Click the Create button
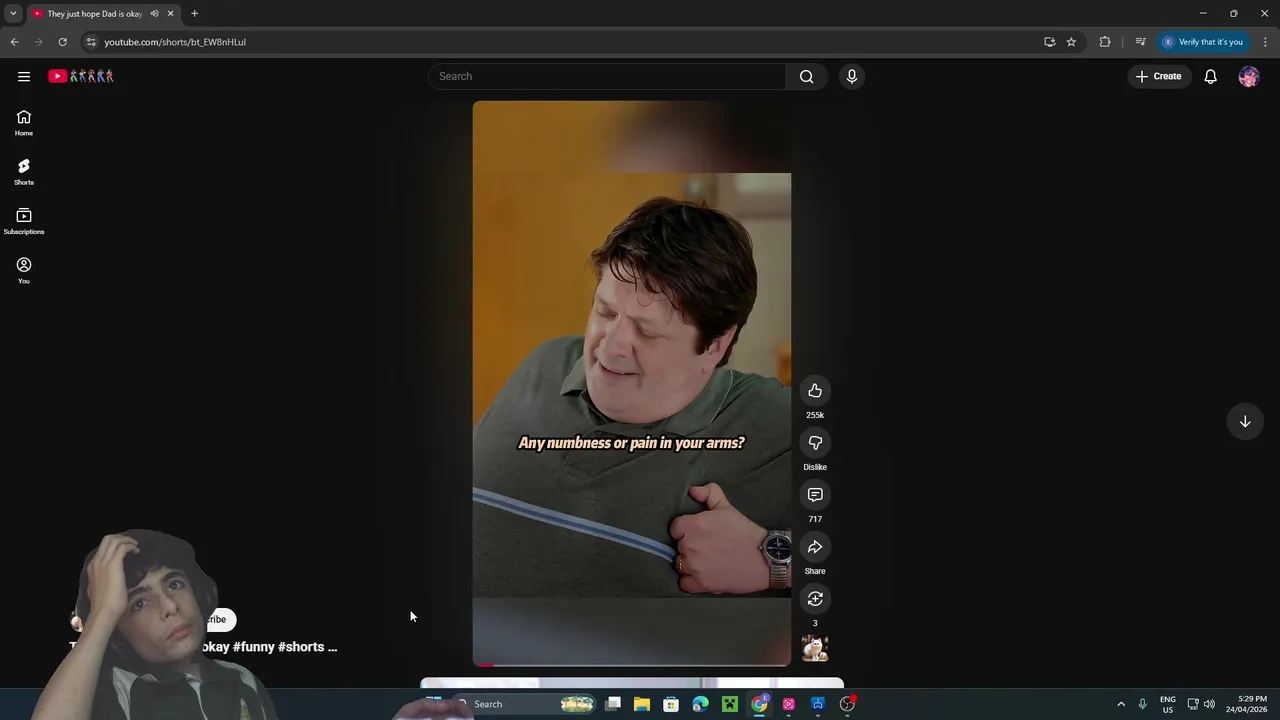Image resolution: width=1280 pixels, height=720 pixels. tap(1159, 76)
